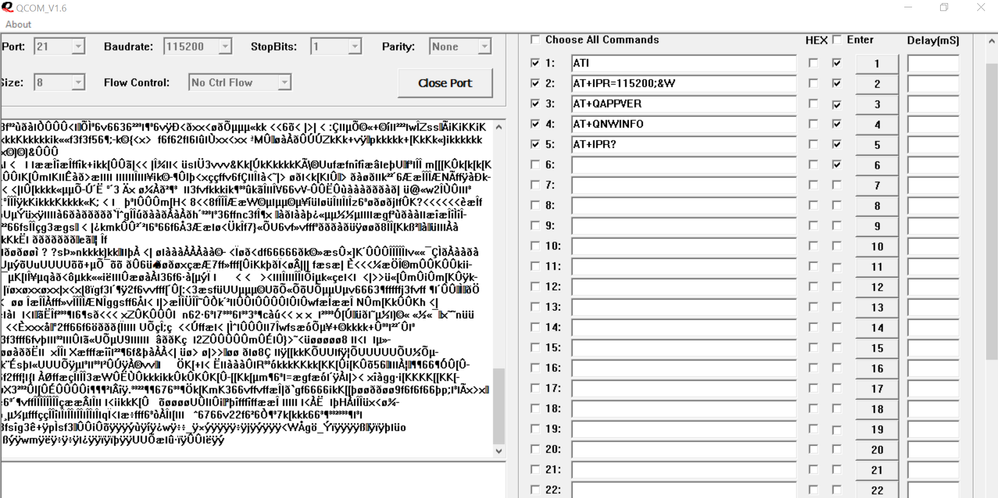Viewport: 998px width, 498px height.
Task: Uncheck command 1 selection checkbox
Action: [x=535, y=63]
